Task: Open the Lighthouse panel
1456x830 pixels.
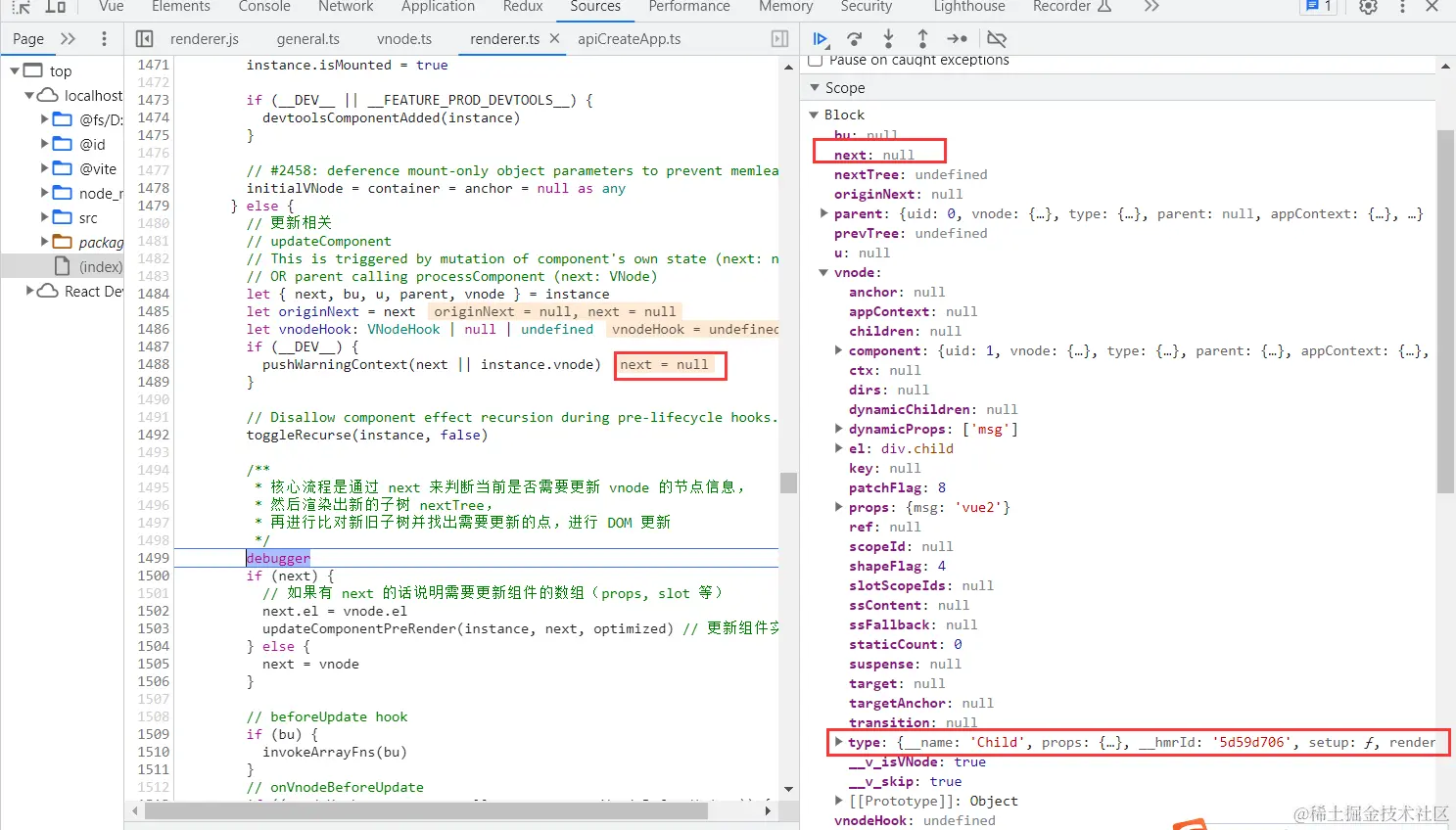Action: 969,7
